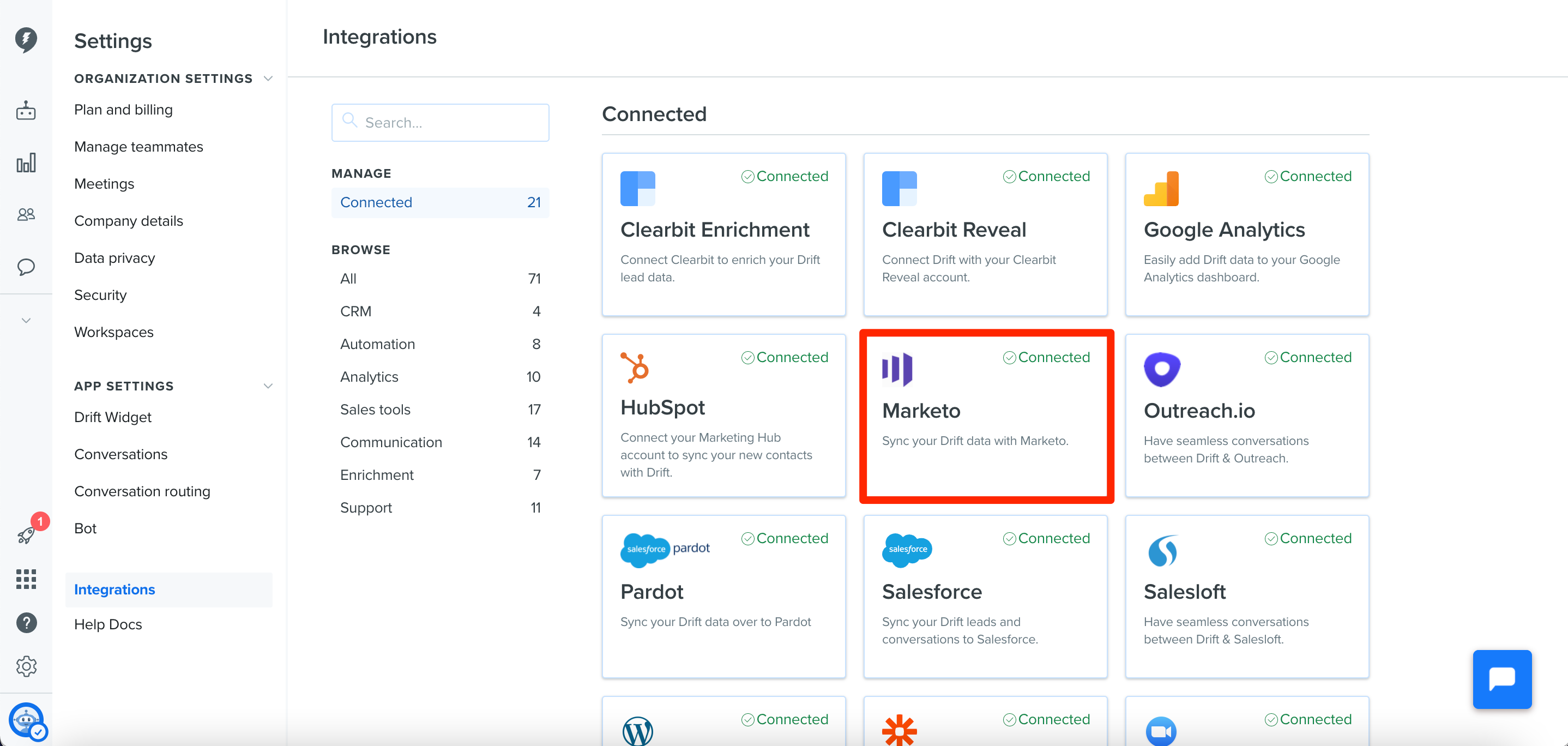Click the Outreach.io logo icon

point(1161,369)
